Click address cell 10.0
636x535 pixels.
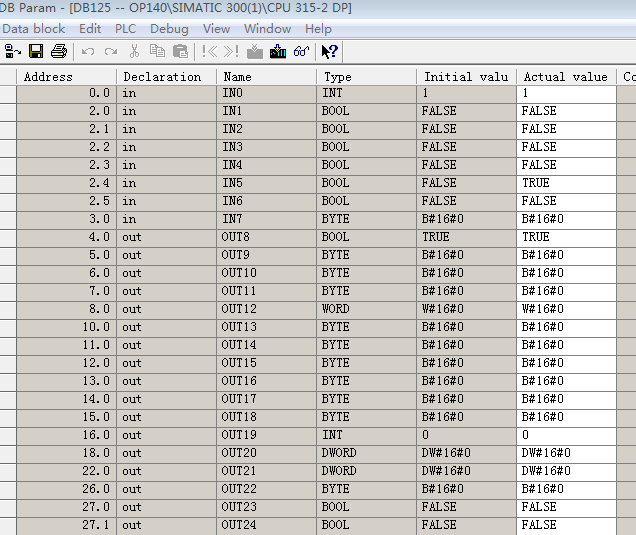[67, 327]
